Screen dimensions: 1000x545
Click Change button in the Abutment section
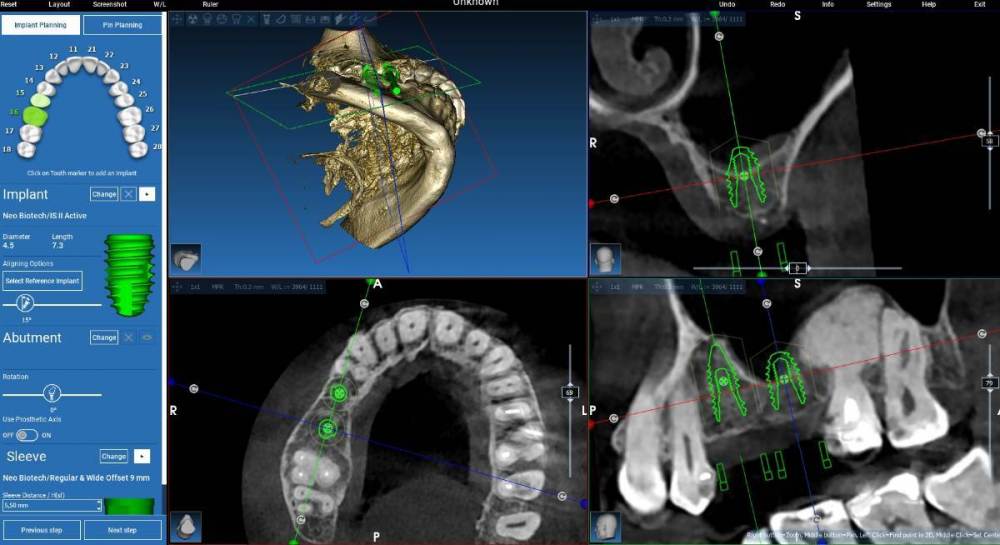coord(104,338)
